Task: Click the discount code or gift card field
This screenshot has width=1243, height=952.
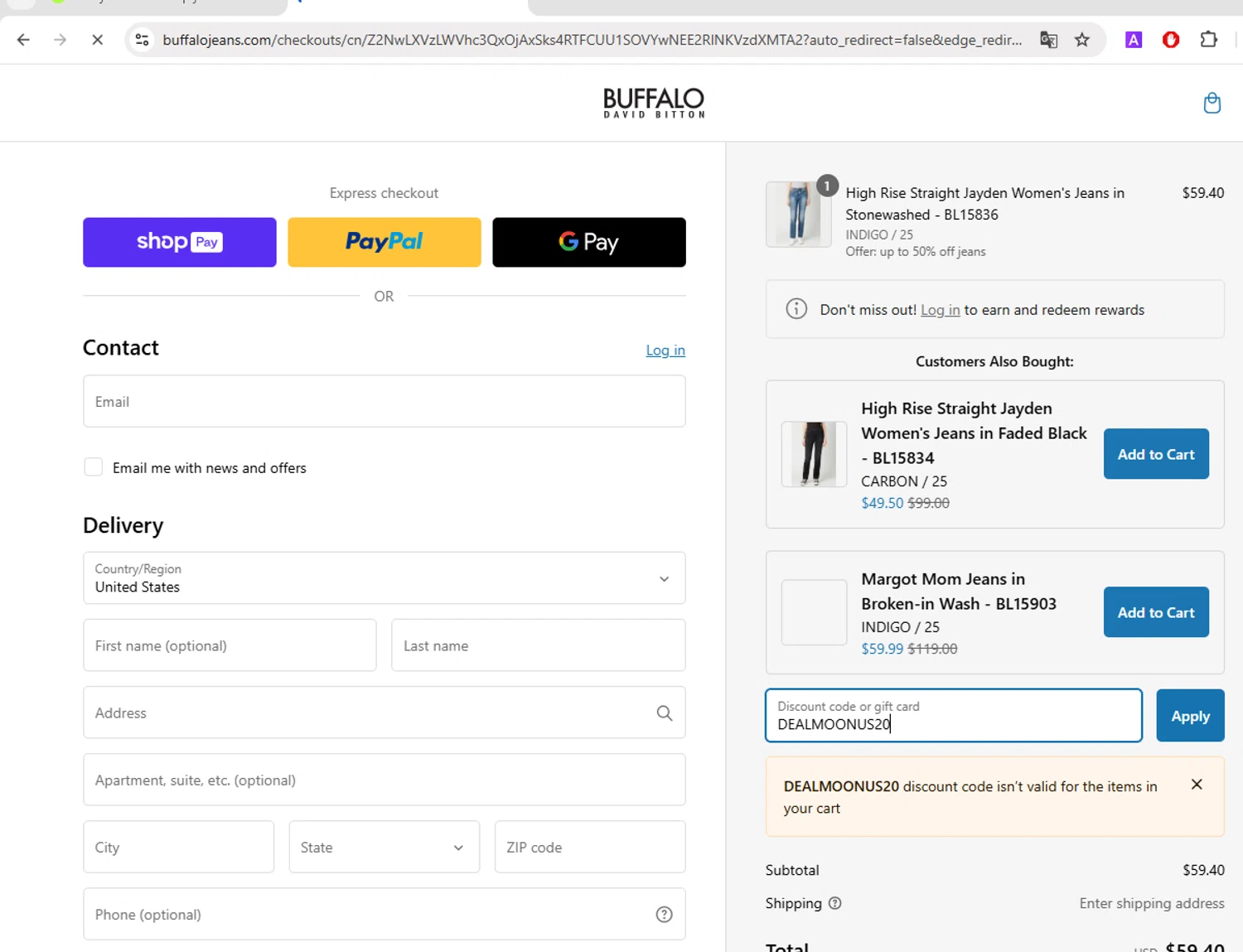Action: [954, 715]
